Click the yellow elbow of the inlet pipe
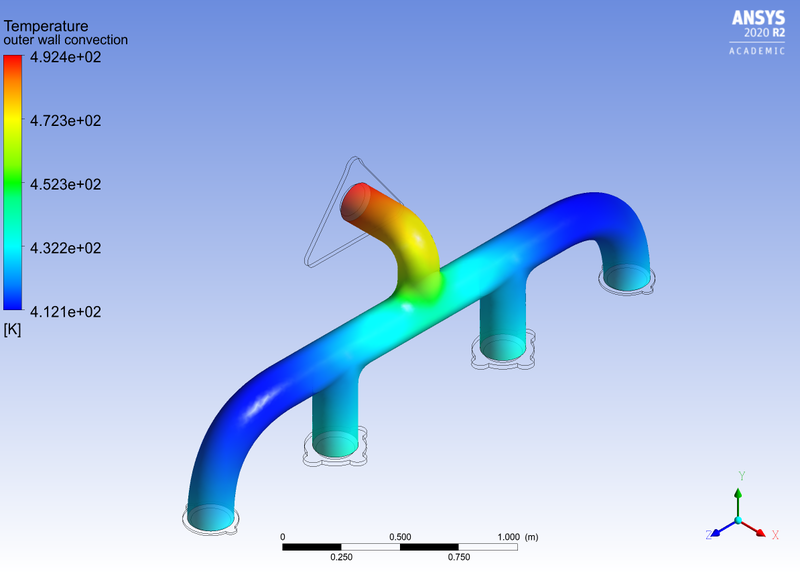The height and width of the screenshot is (574, 800). click(x=416, y=240)
